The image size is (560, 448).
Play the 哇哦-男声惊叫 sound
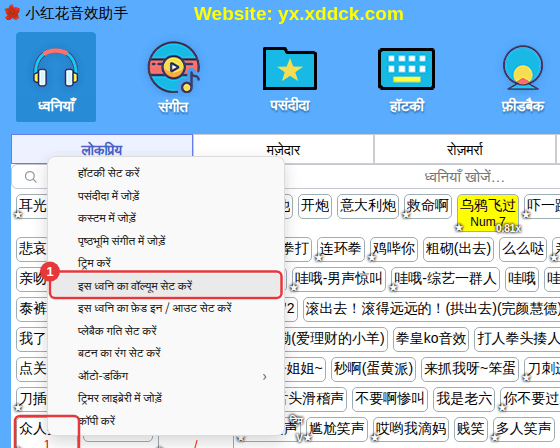tap(339, 279)
